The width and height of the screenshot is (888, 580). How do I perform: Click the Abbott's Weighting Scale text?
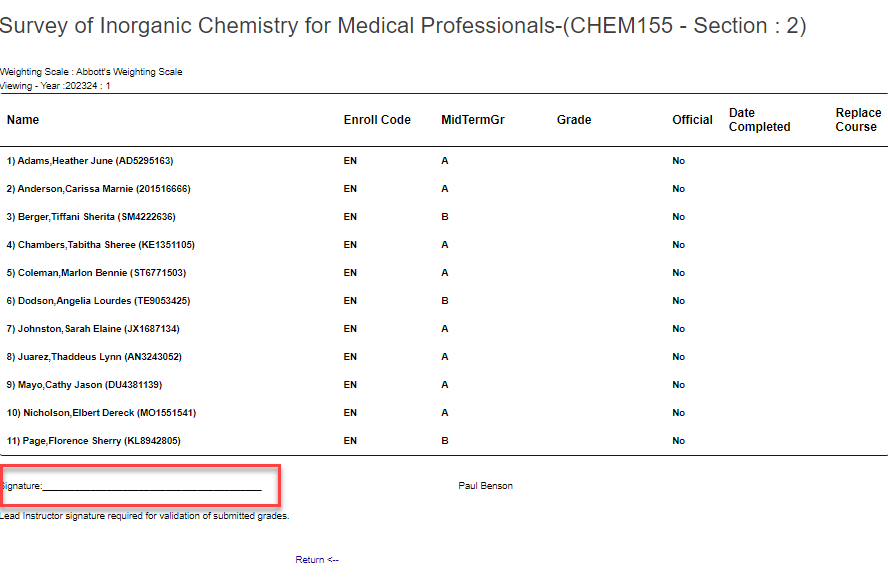90,71
